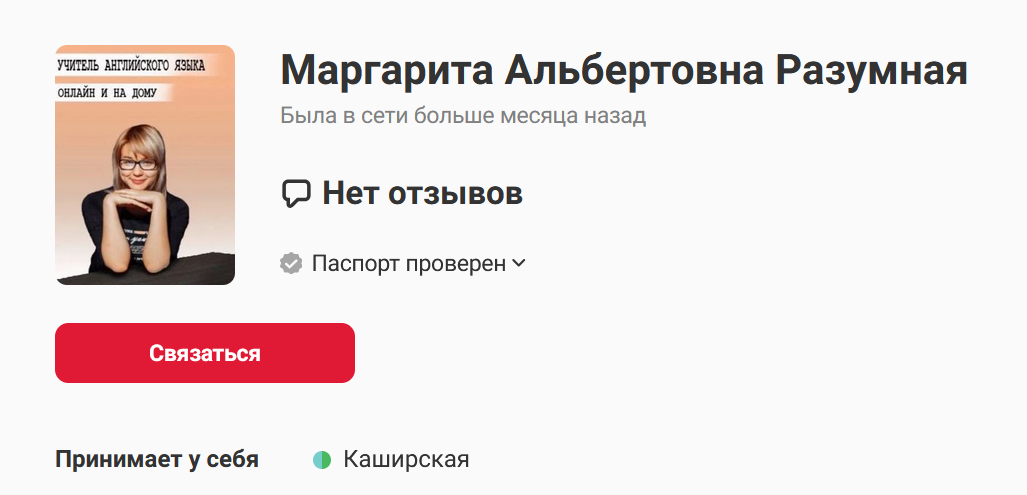Click the name Маргарита Альбертовна Разумная
Image resolution: width=1027 pixels, height=495 pixels.
624,69
